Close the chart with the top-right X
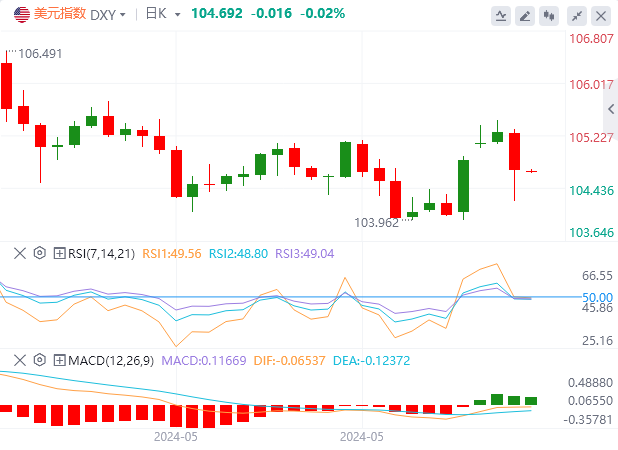Viewport: 618px width, 450px height. pyautogui.click(x=600, y=15)
